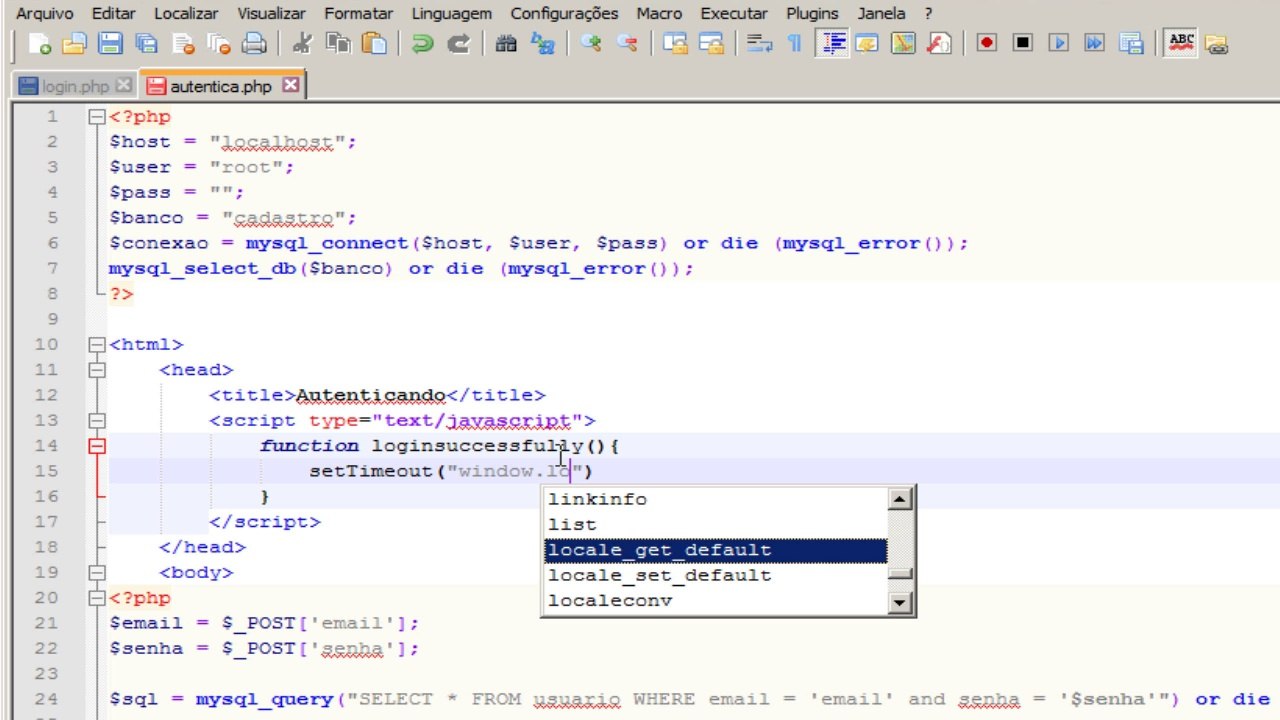Click the Close document toolbar icon
1280x720 pixels.
coord(183,44)
